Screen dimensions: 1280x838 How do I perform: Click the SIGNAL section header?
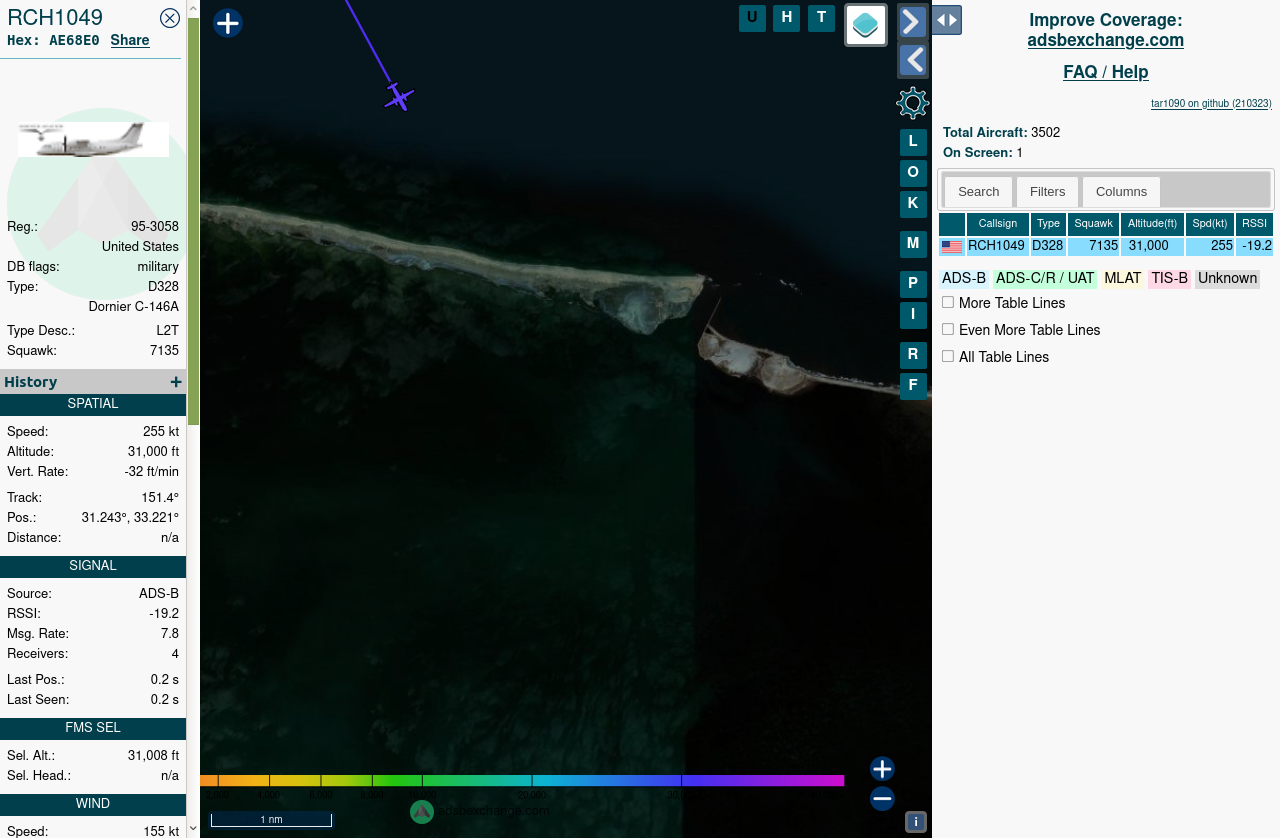pyautogui.click(x=93, y=566)
